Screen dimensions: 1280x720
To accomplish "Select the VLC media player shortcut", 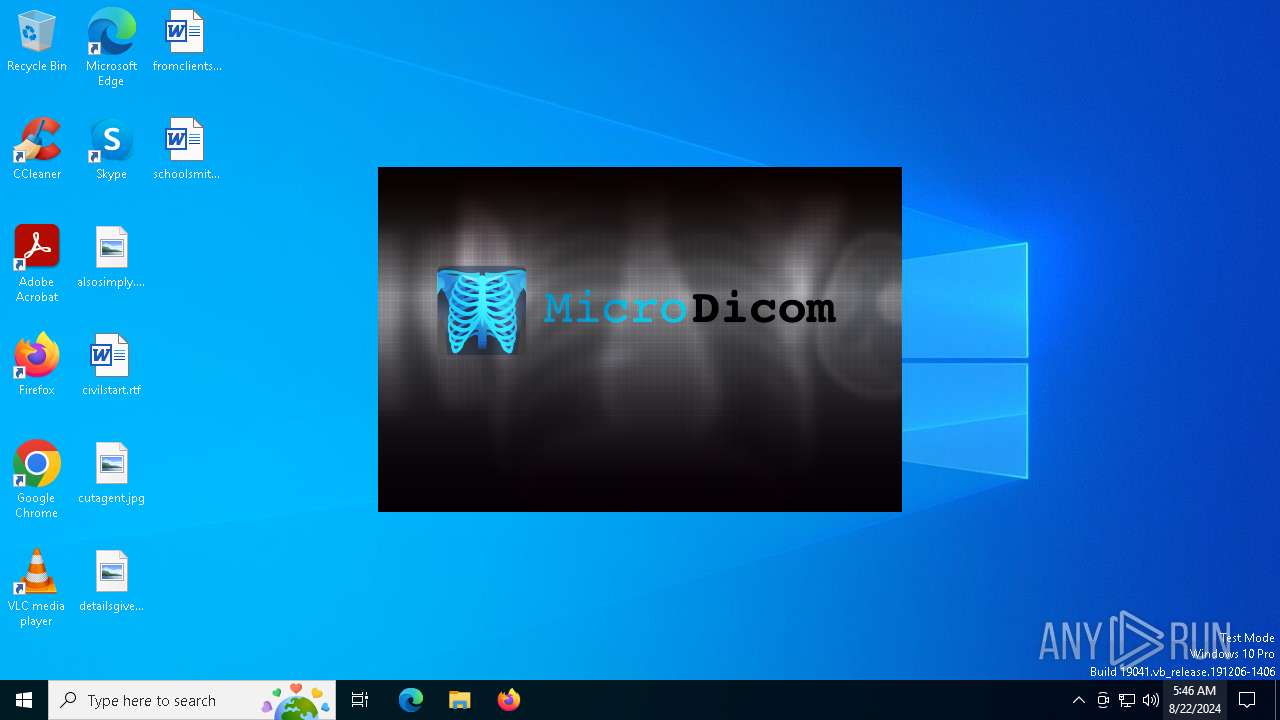I will 37,588.
